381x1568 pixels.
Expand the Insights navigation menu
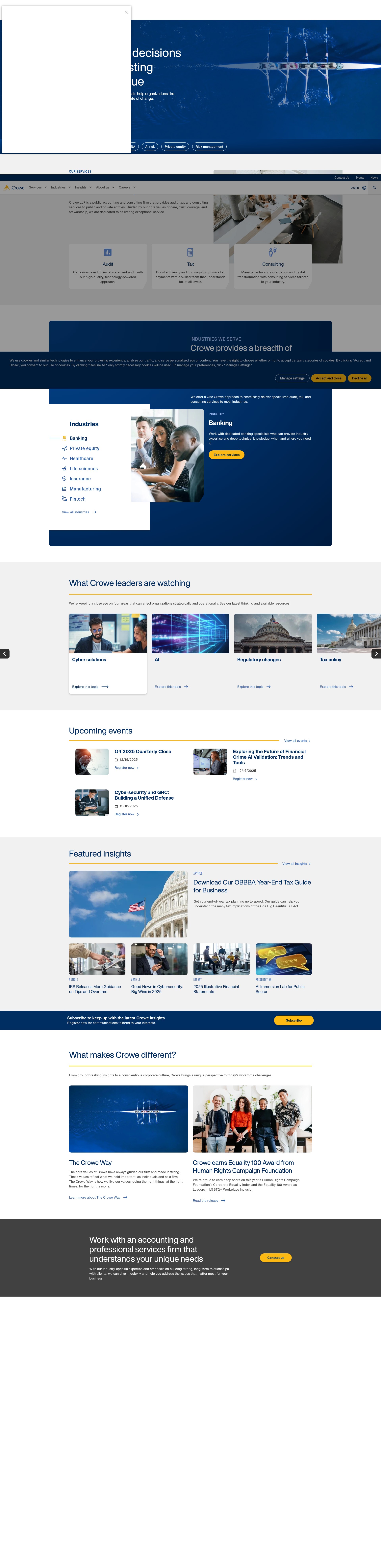coord(83,187)
